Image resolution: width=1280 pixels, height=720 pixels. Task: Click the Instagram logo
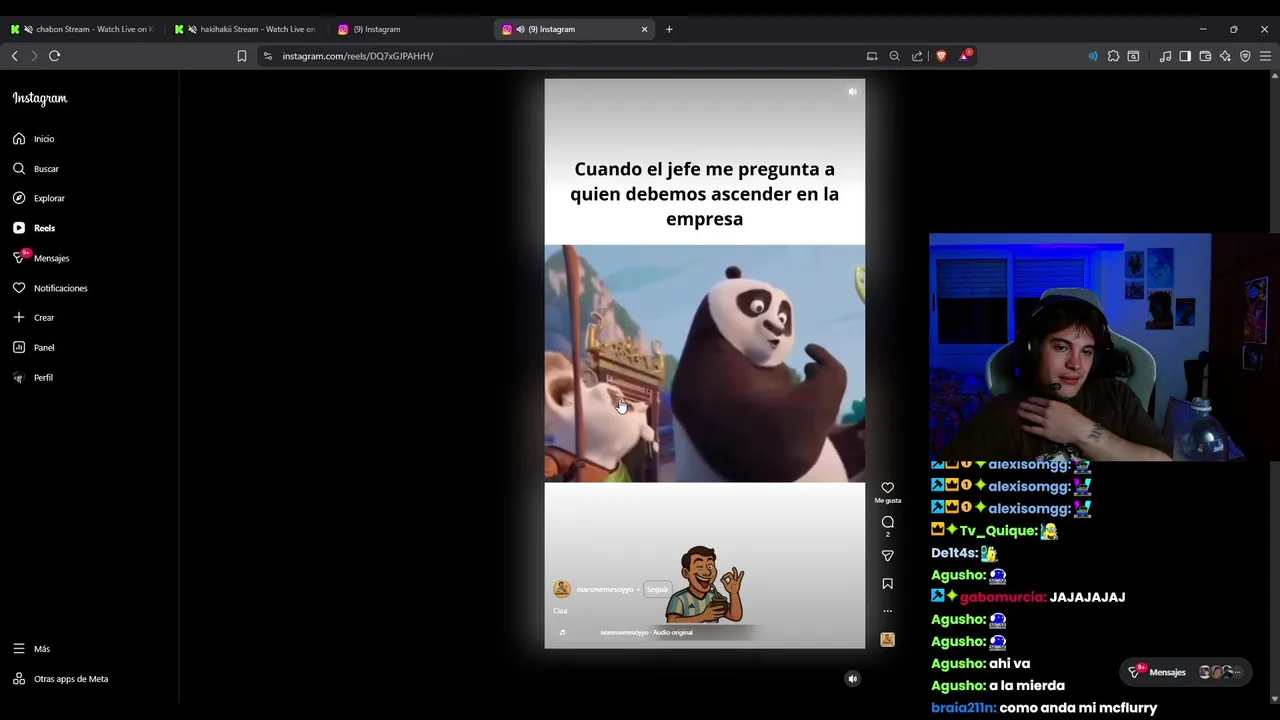tap(40, 98)
